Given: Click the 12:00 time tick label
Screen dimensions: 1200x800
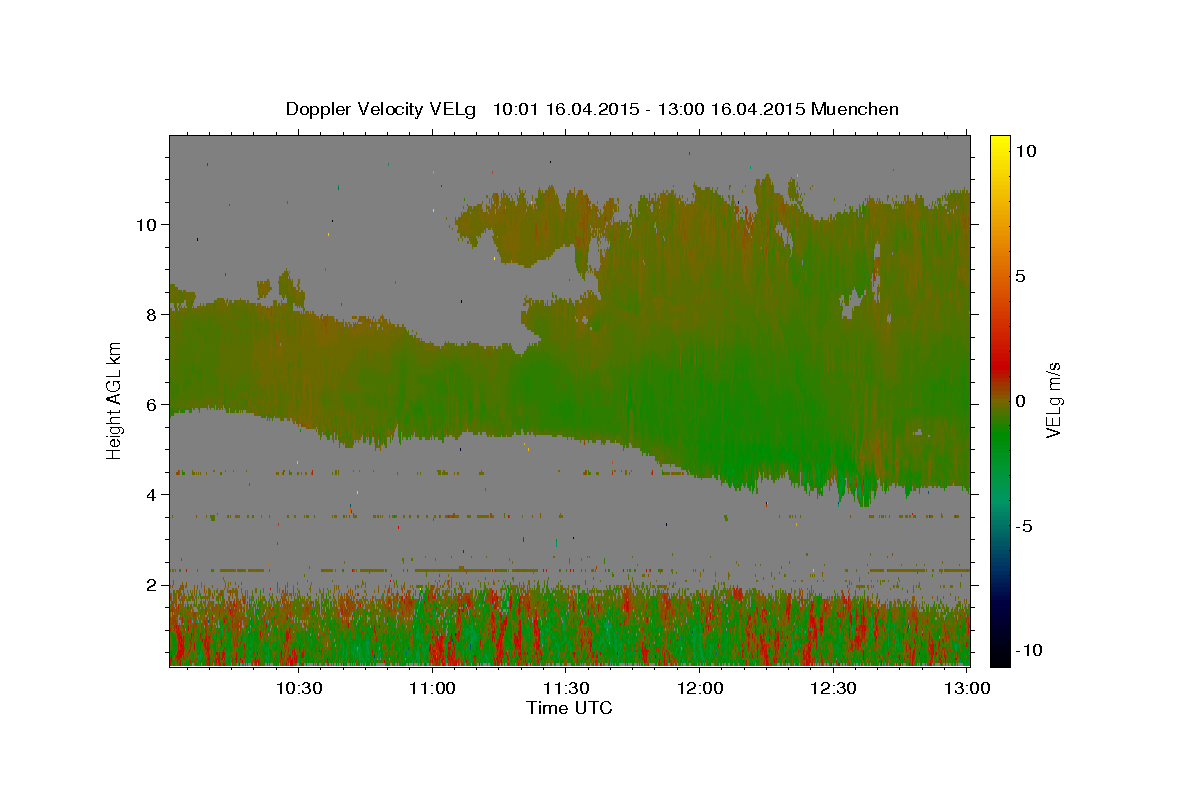Looking at the screenshot, I should pos(700,688).
